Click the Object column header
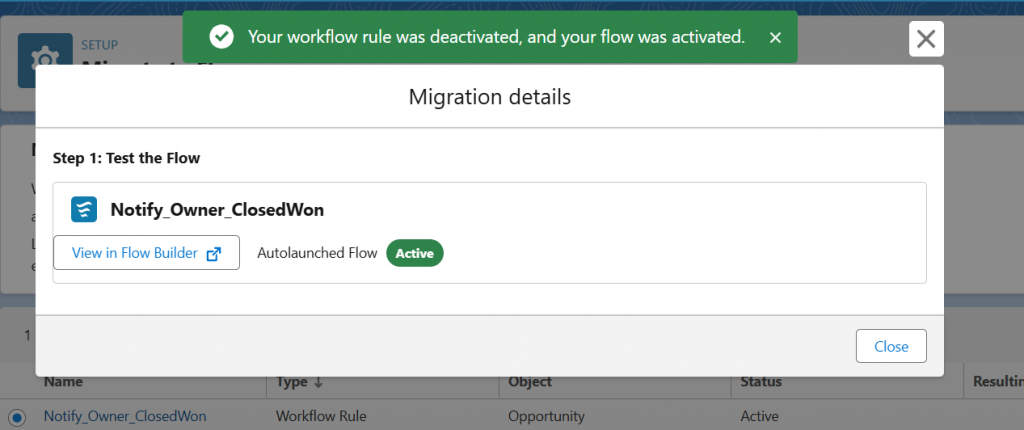1024x430 pixels. pos(530,382)
